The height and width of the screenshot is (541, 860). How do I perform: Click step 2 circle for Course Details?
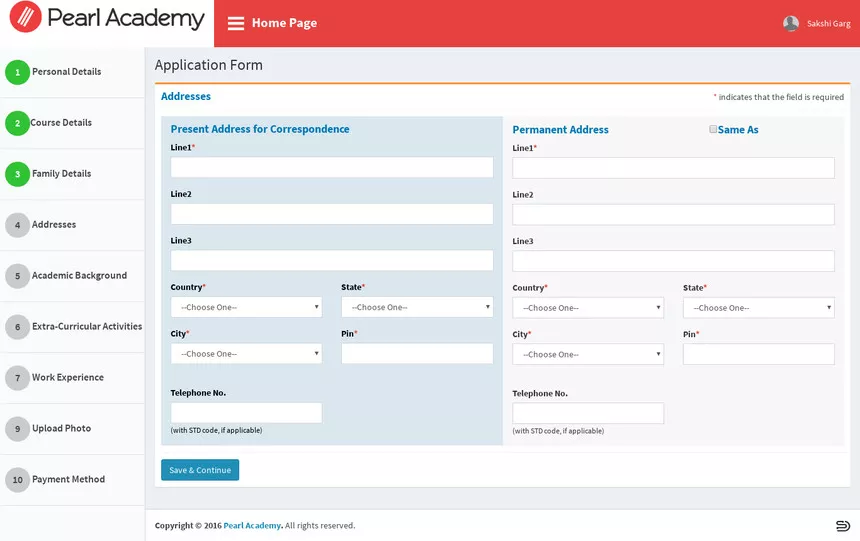point(17,123)
